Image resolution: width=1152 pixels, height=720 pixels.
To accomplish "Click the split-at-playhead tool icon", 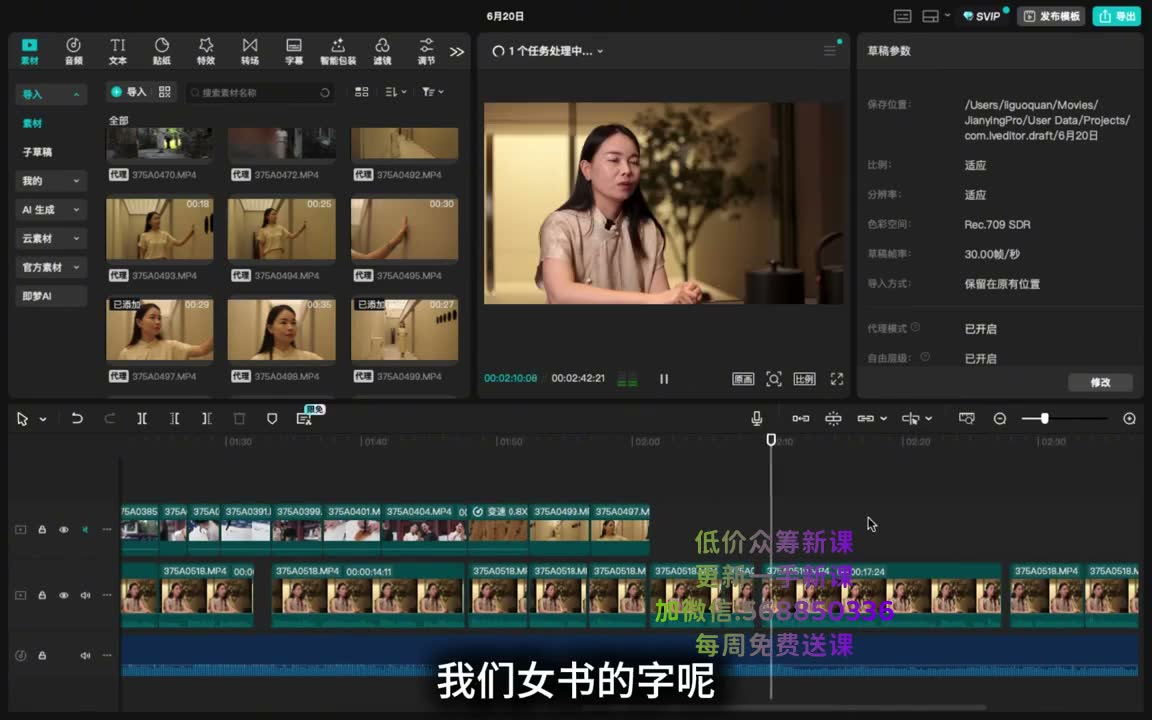I will (x=142, y=418).
